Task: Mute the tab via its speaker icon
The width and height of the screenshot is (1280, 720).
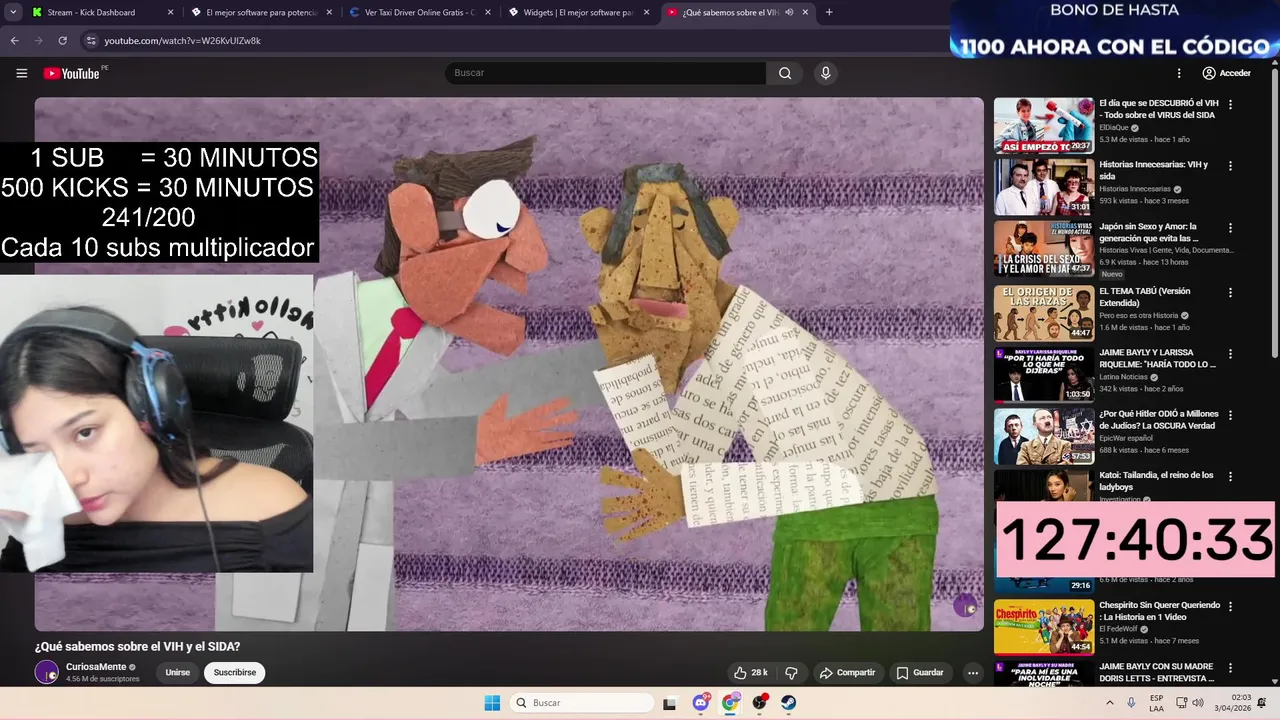Action: click(789, 12)
